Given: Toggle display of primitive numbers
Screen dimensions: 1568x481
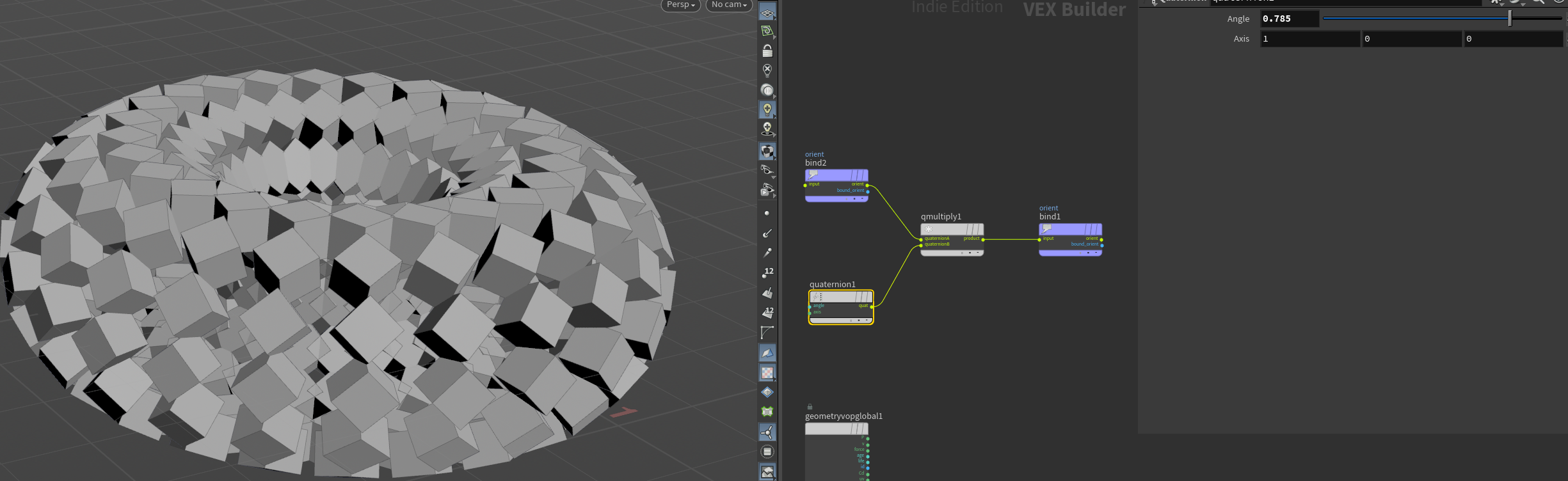Looking at the screenshot, I should [767, 313].
